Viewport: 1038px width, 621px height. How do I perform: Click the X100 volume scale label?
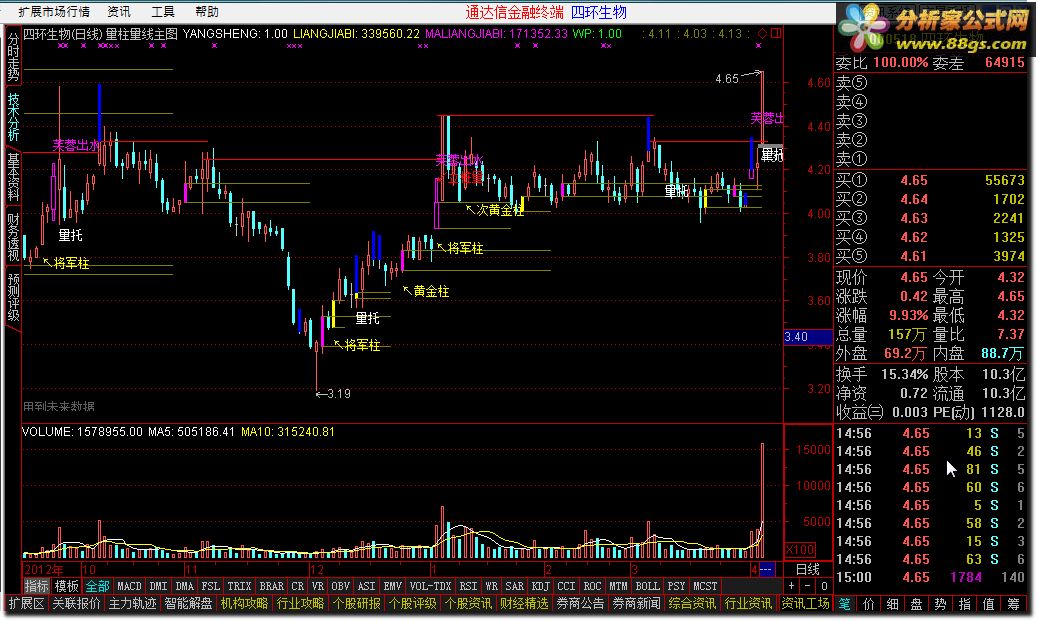[x=800, y=549]
